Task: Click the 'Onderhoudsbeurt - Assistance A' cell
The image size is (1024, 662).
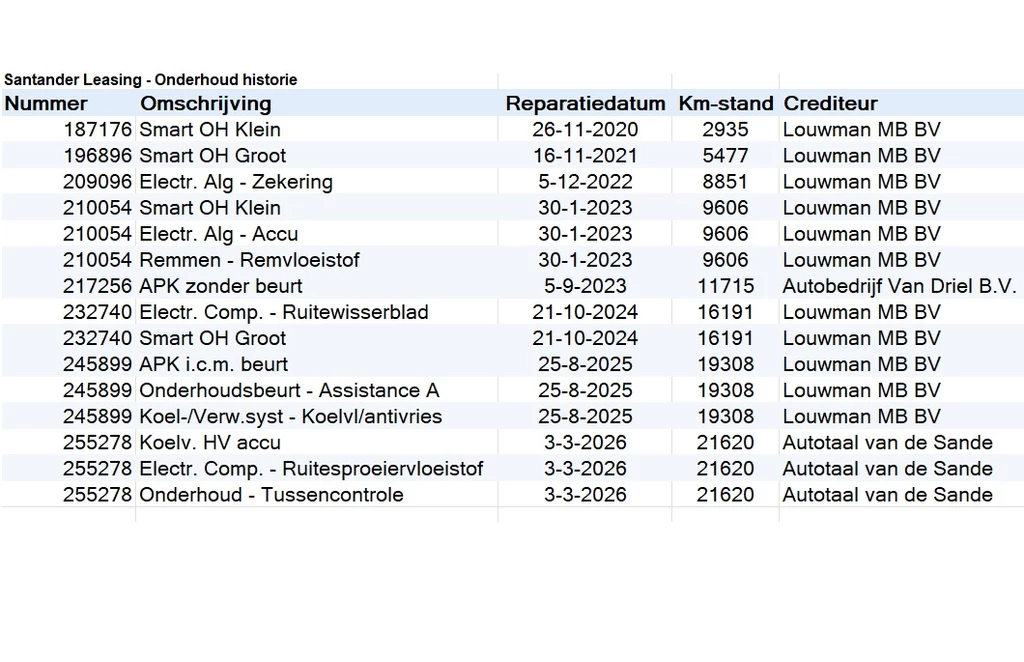Action: coord(317,390)
